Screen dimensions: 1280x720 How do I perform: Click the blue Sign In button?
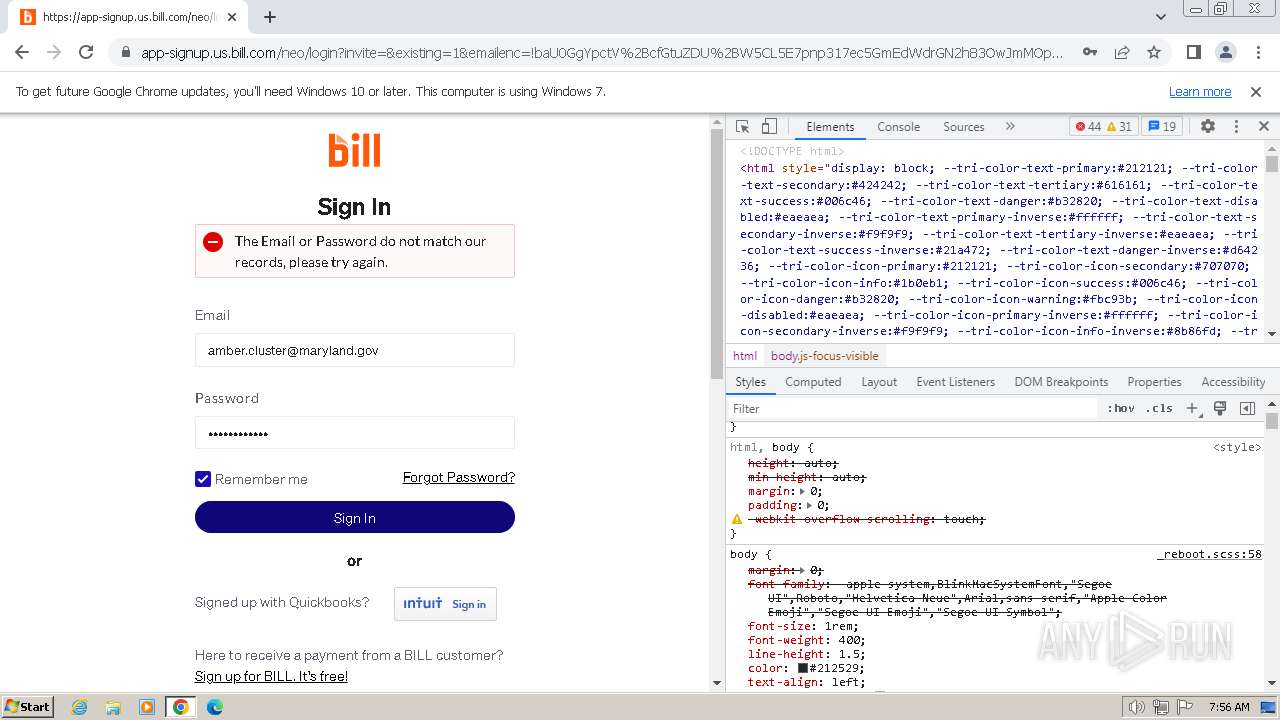click(x=355, y=517)
